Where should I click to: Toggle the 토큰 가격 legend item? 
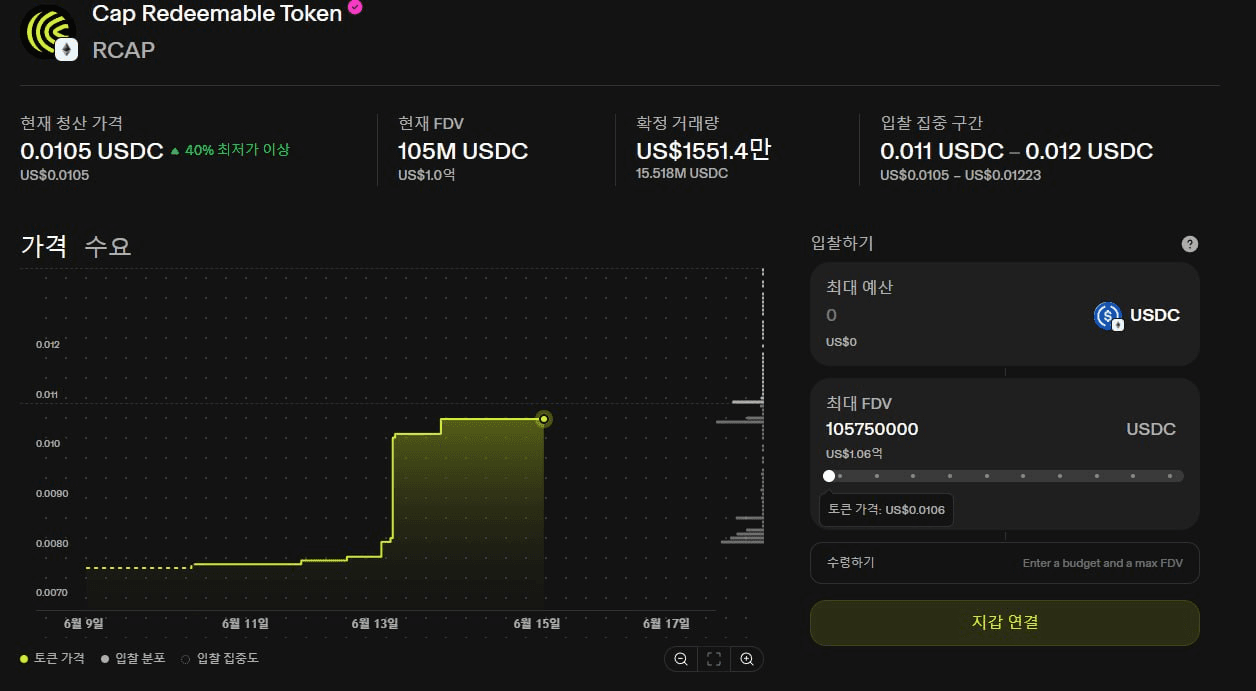point(54,658)
